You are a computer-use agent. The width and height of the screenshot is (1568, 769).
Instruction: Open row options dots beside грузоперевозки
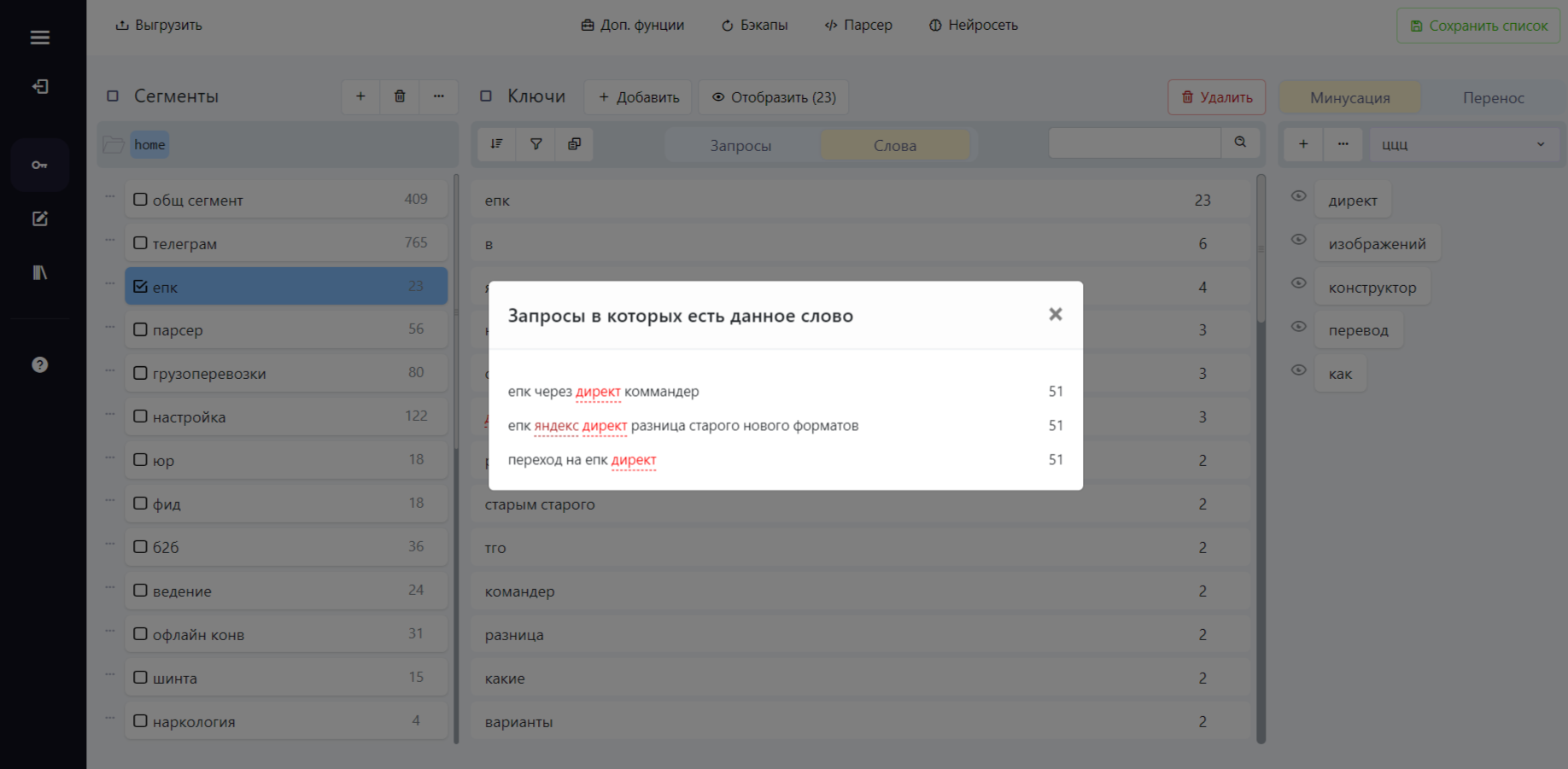coord(110,370)
